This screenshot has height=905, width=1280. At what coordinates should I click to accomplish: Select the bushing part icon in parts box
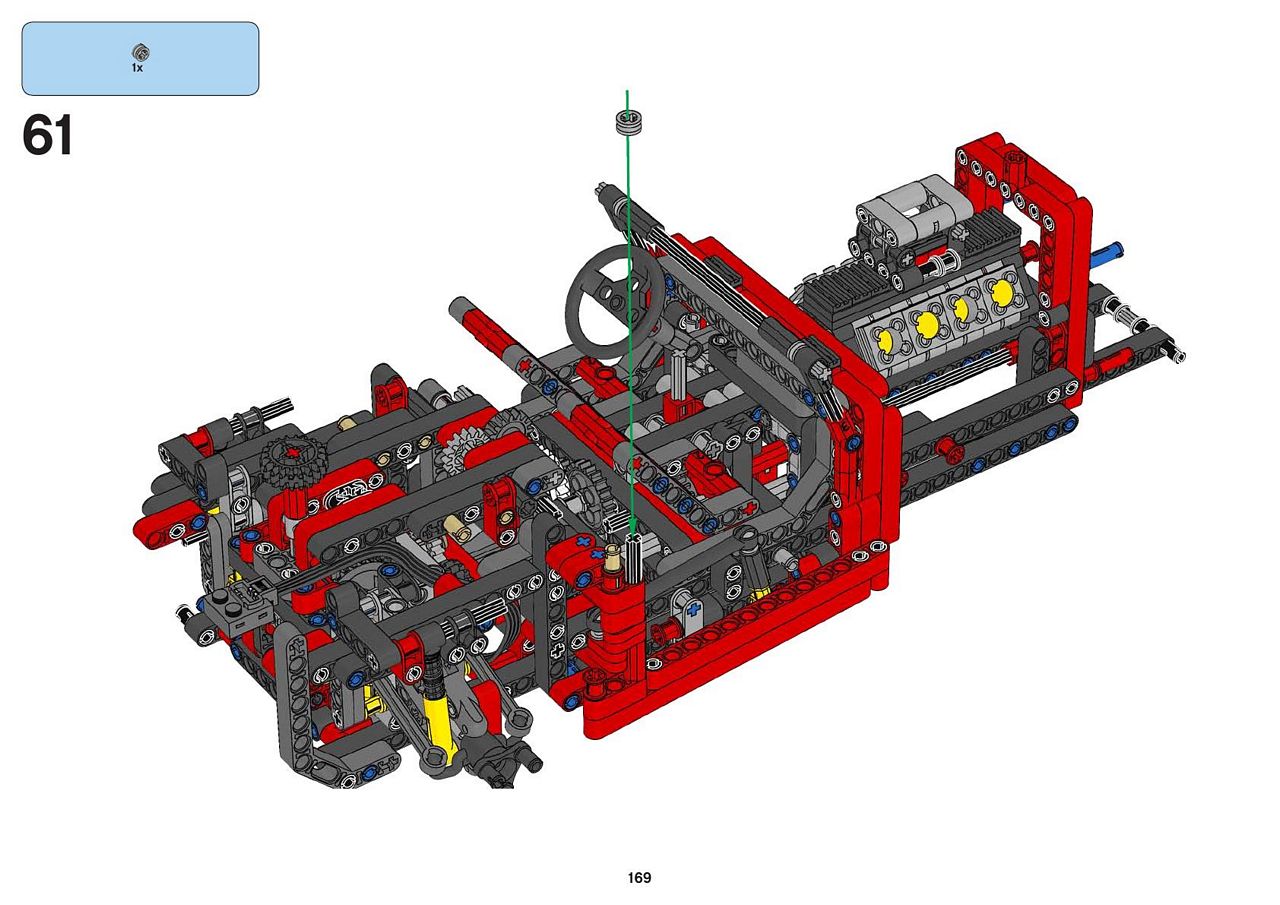pyautogui.click(x=140, y=52)
